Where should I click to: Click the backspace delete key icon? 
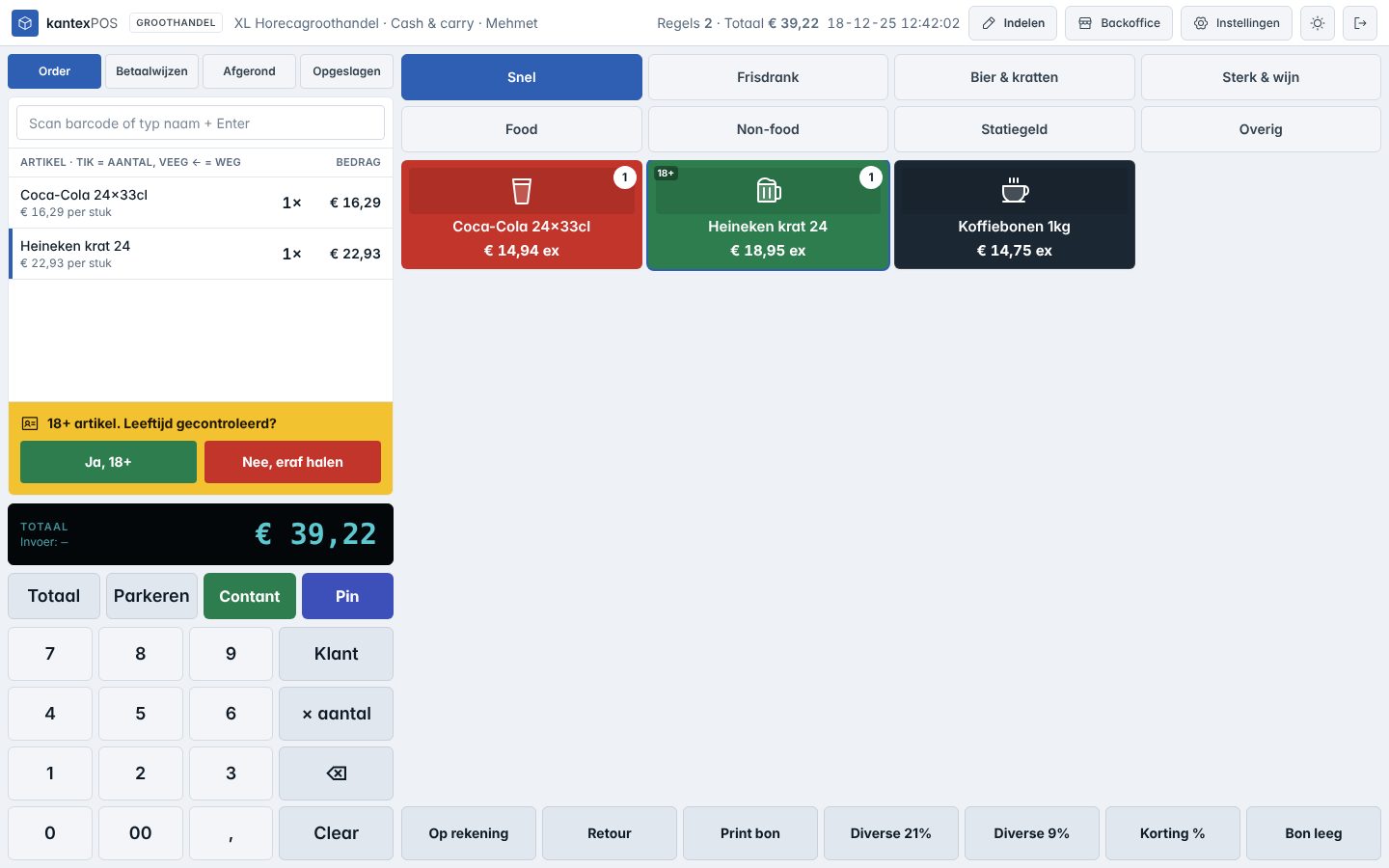click(336, 773)
